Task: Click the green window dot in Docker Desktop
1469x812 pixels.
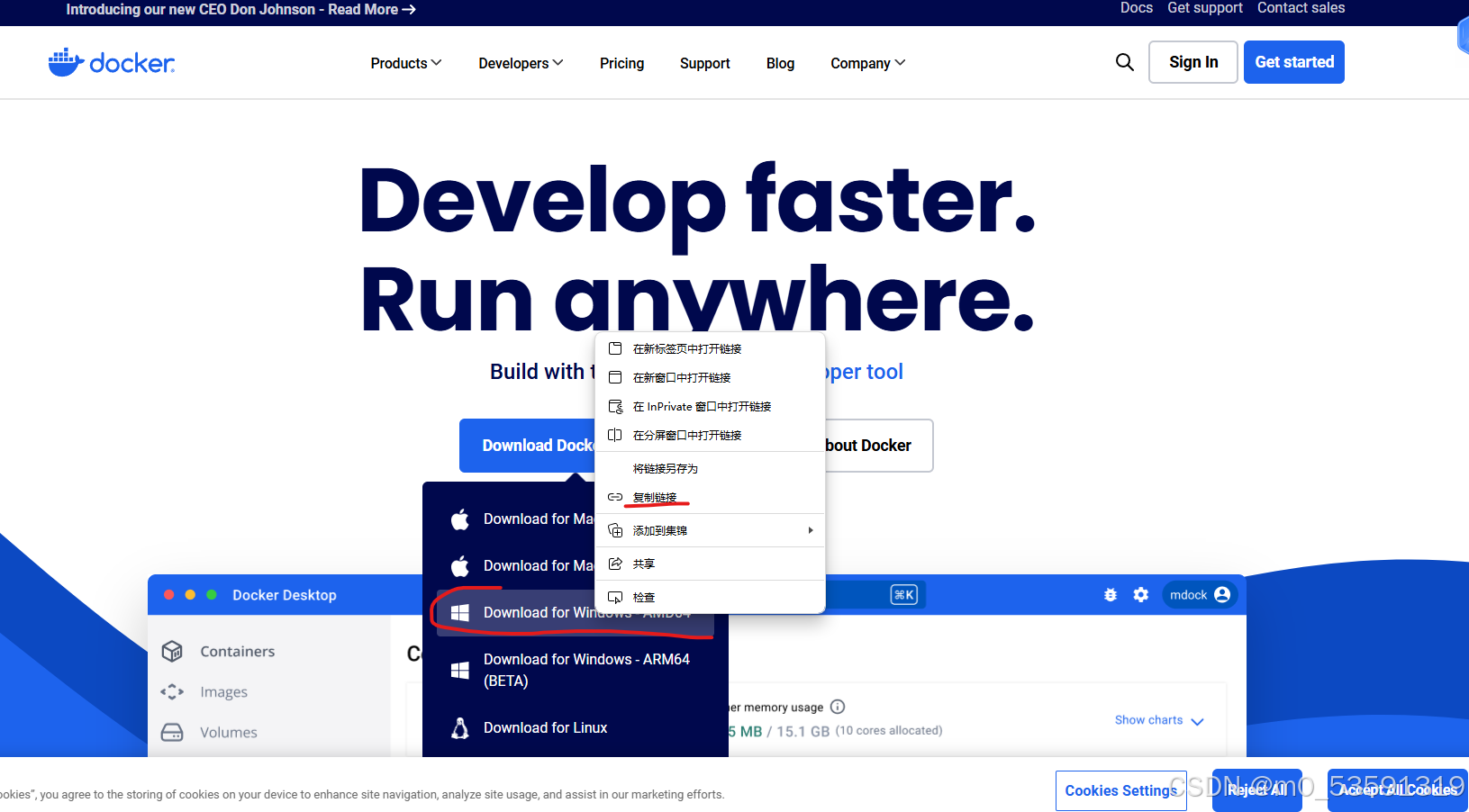Action: click(212, 595)
